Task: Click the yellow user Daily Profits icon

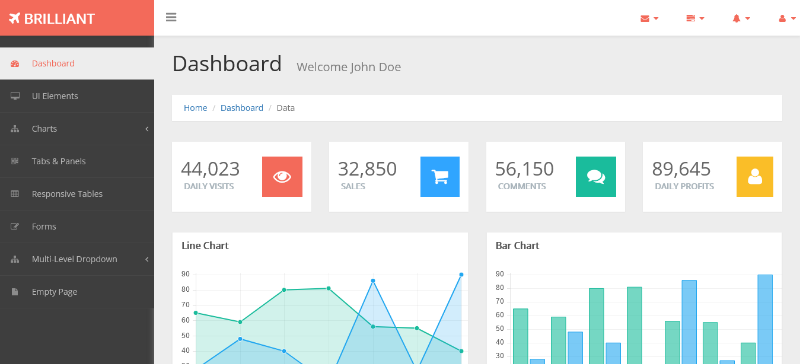Action: (755, 177)
